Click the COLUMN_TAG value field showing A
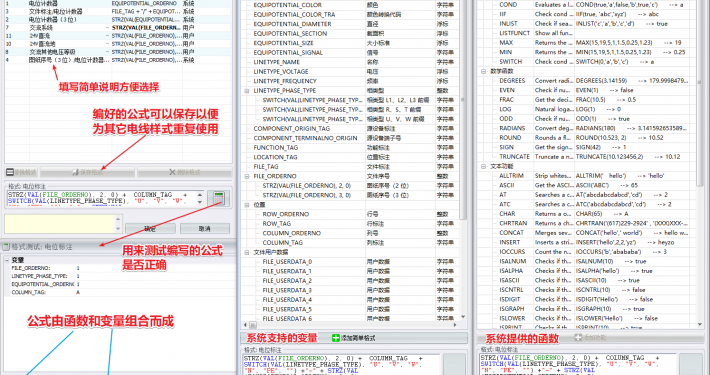The height and width of the screenshot is (375, 710). [x=154, y=293]
